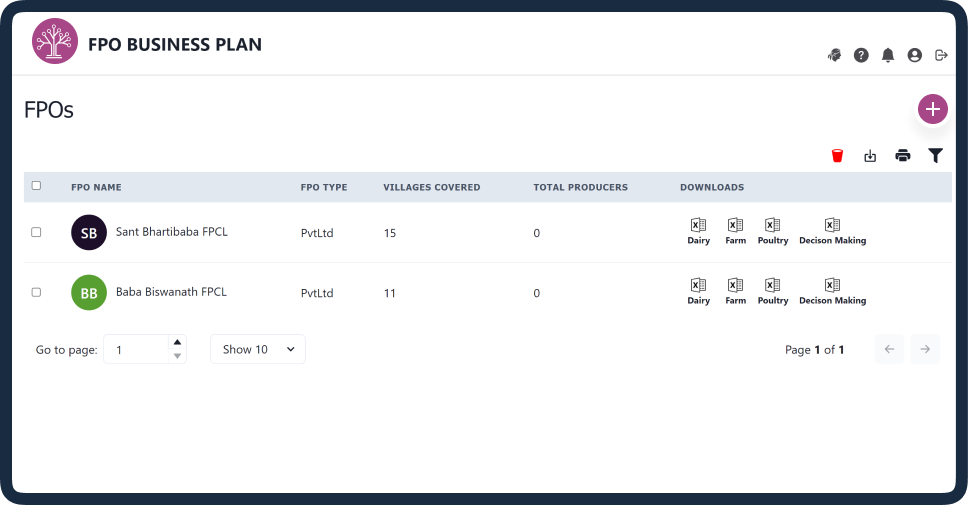Check the box for Sant Bhartibaba FPCL
Screen dimensions: 968x505
coord(36,232)
